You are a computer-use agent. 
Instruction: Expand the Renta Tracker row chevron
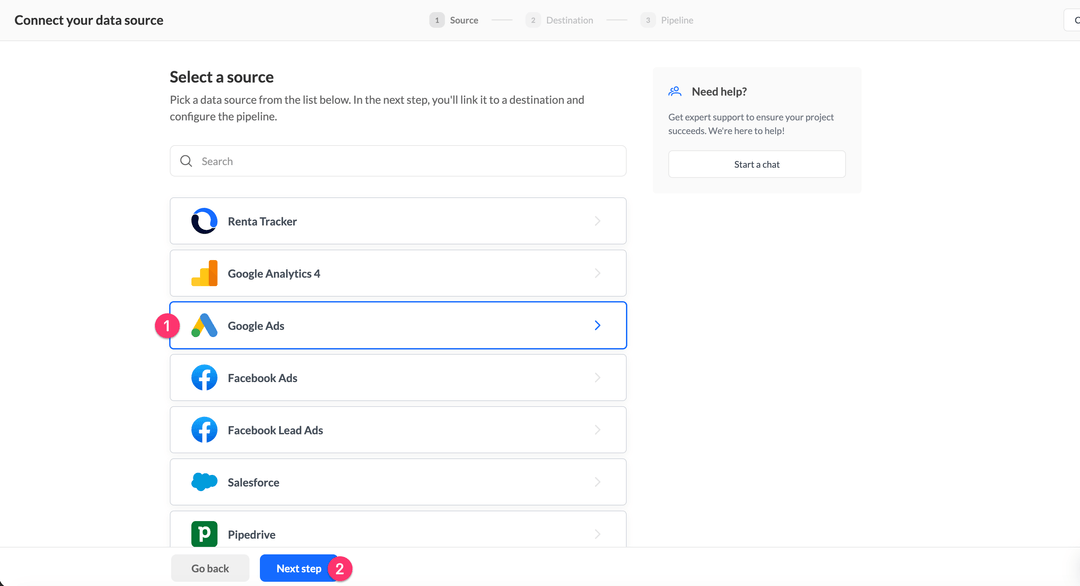tap(597, 221)
